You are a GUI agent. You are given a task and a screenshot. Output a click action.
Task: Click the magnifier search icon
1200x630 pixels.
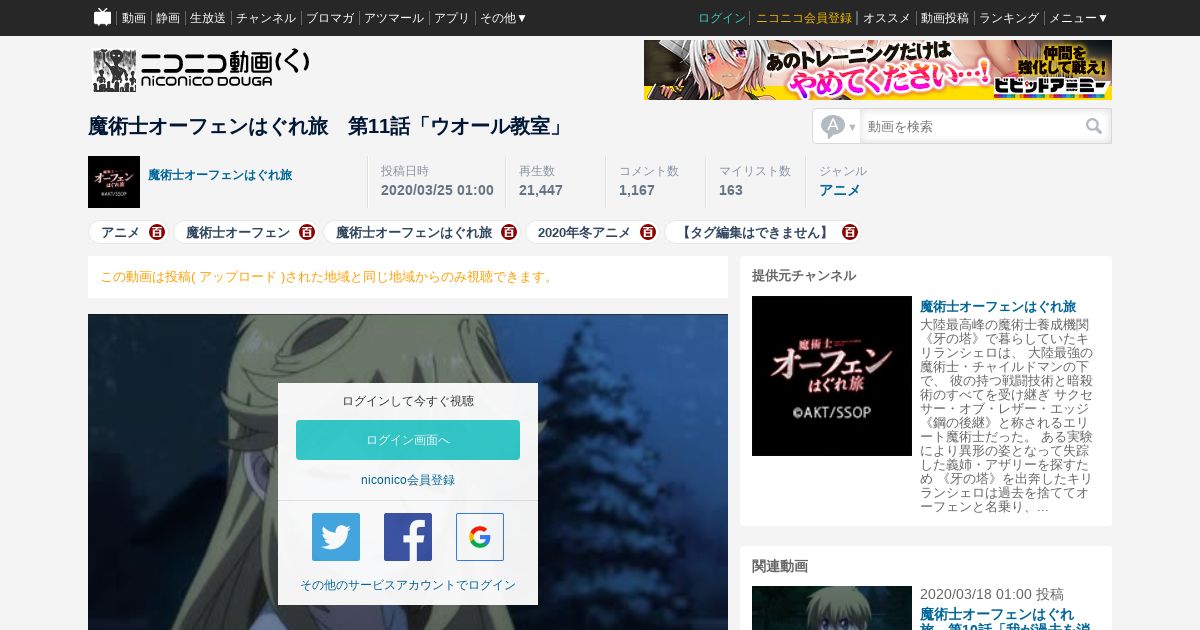tap(1094, 127)
